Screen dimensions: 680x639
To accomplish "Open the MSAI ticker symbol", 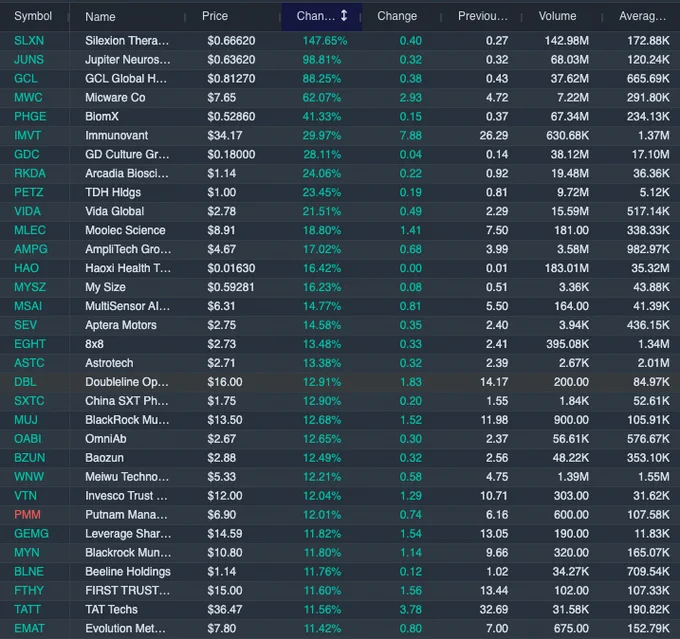I will click(x=28, y=306).
